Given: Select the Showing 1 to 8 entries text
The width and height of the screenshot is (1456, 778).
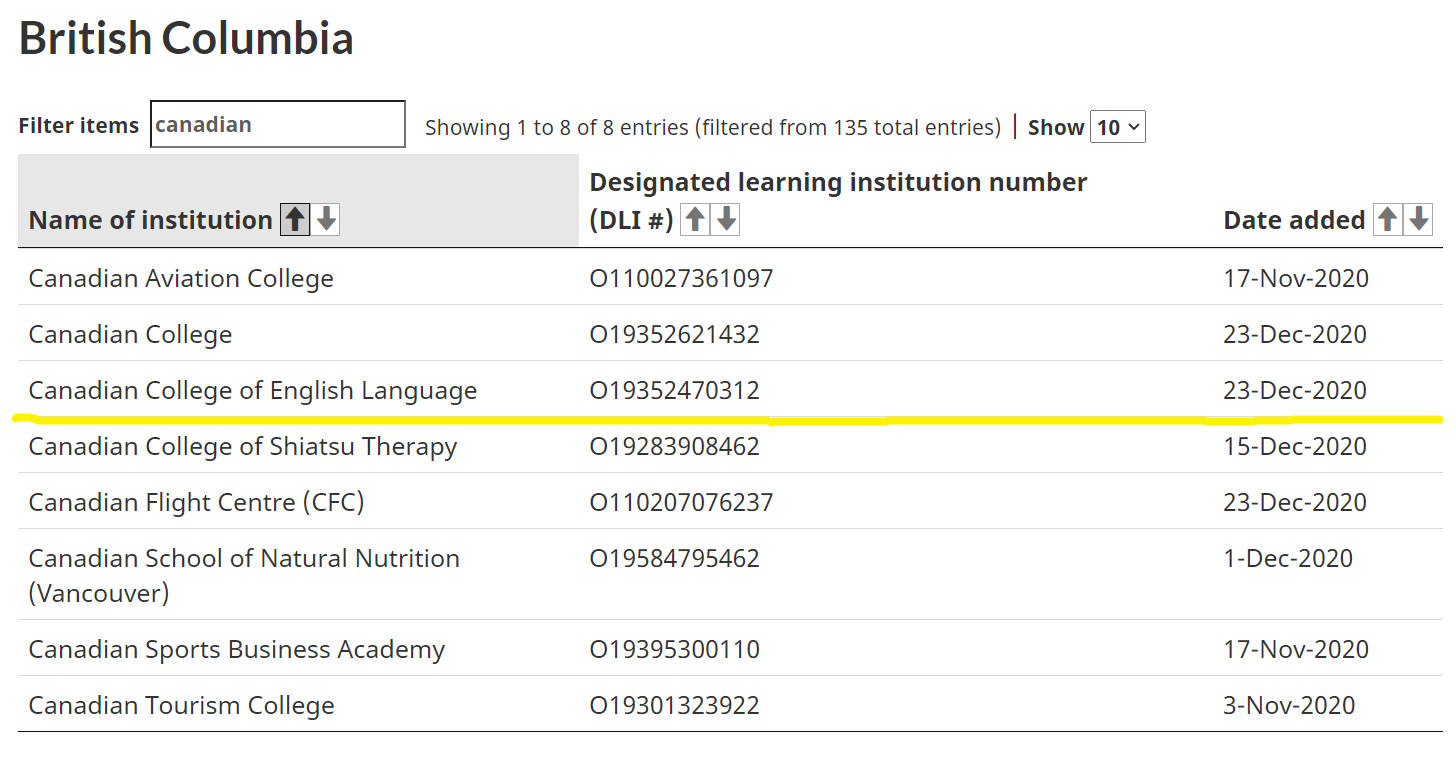Looking at the screenshot, I should coord(712,127).
